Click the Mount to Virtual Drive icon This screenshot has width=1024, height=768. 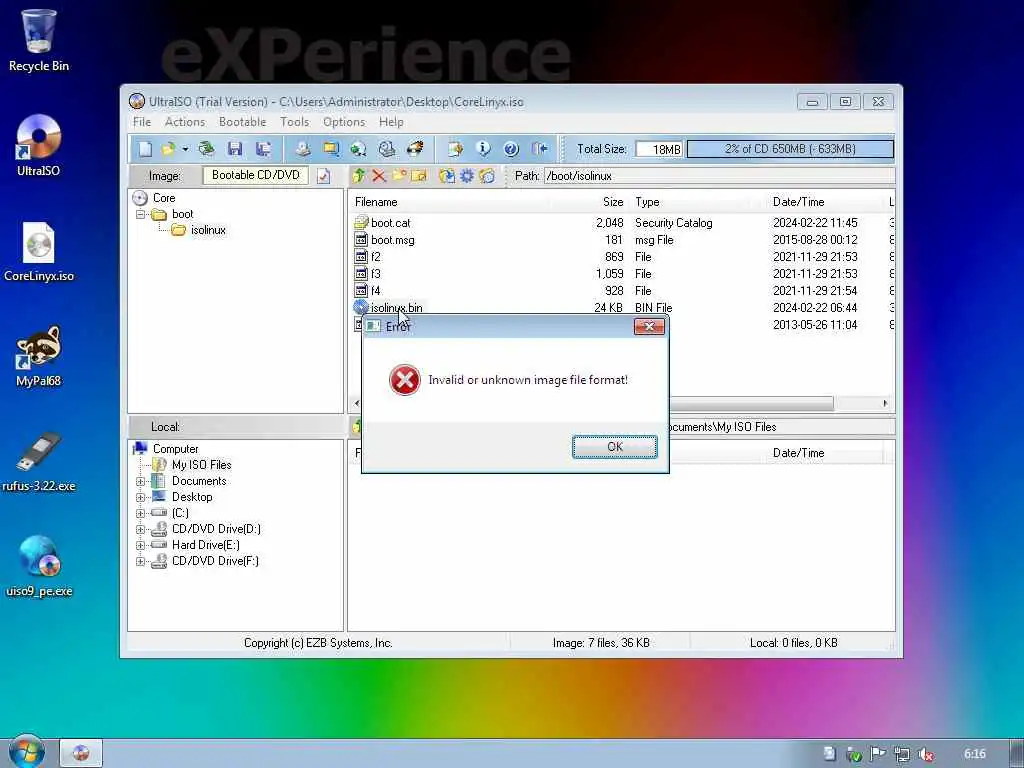pos(387,149)
